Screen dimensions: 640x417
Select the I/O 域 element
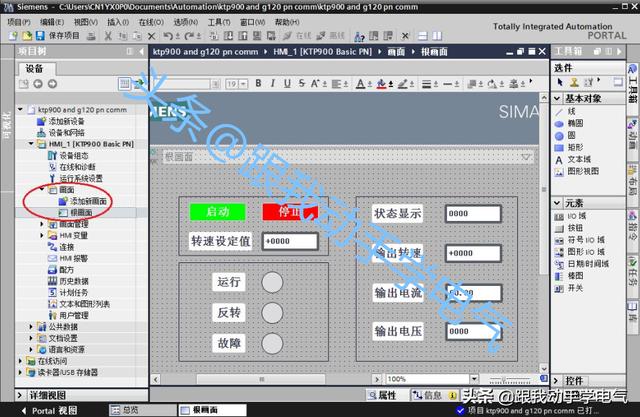point(571,216)
